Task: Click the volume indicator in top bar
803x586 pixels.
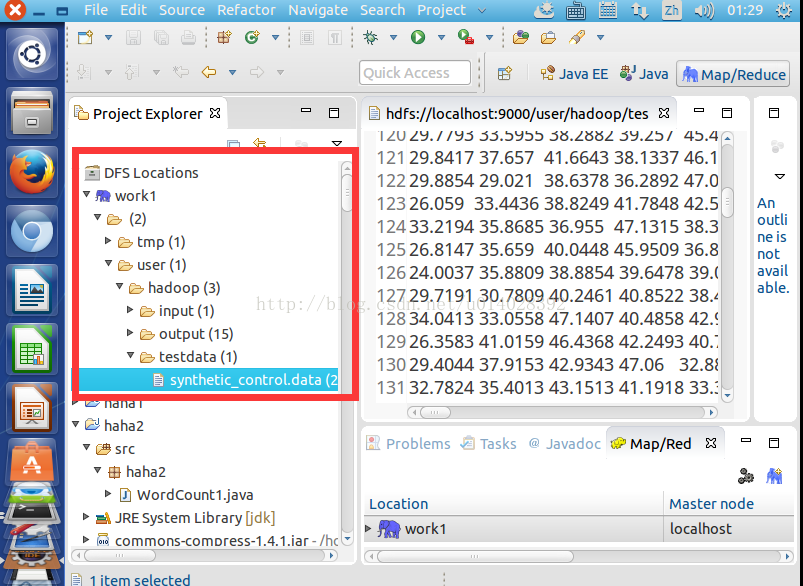Action: 704,10
